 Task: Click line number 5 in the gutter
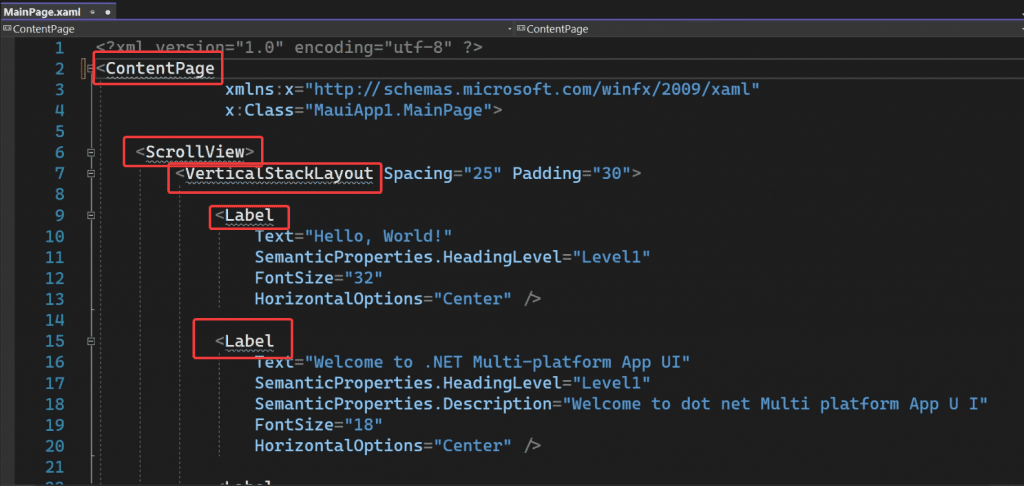[x=59, y=131]
